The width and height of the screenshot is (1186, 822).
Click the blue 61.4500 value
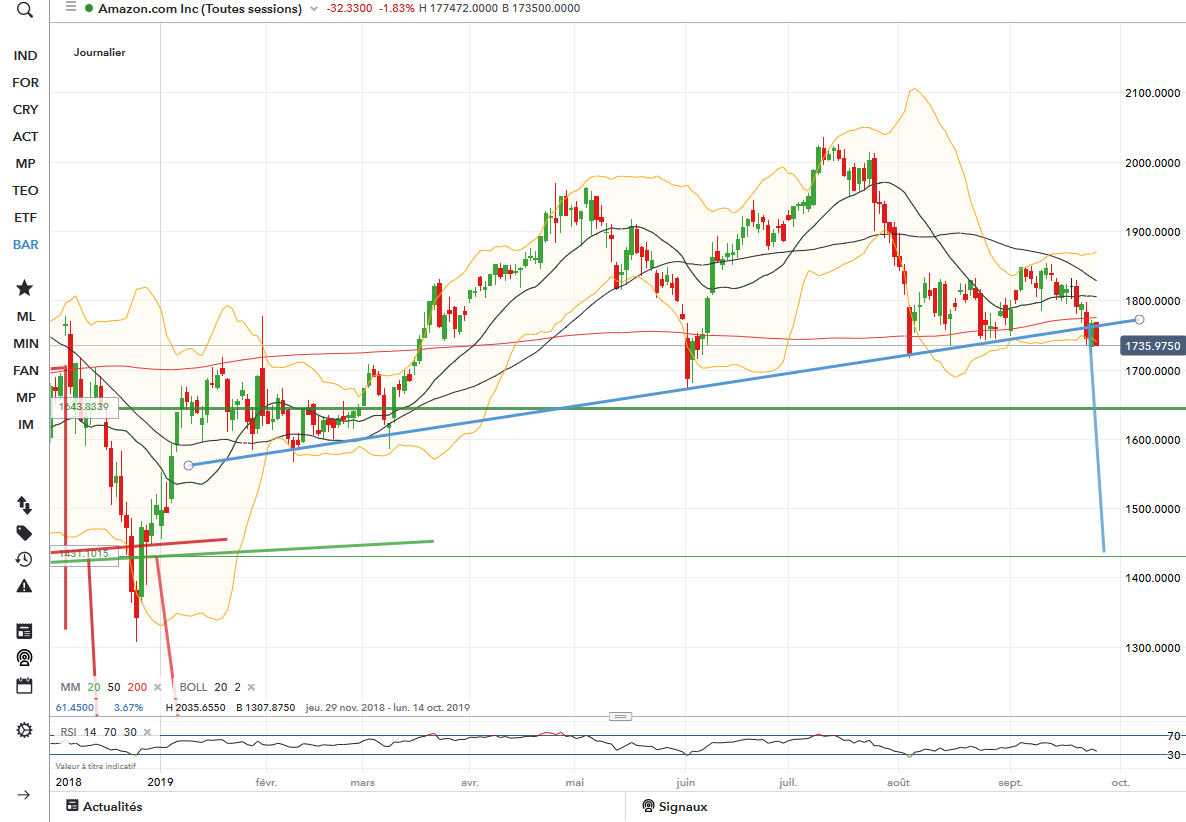pos(75,708)
